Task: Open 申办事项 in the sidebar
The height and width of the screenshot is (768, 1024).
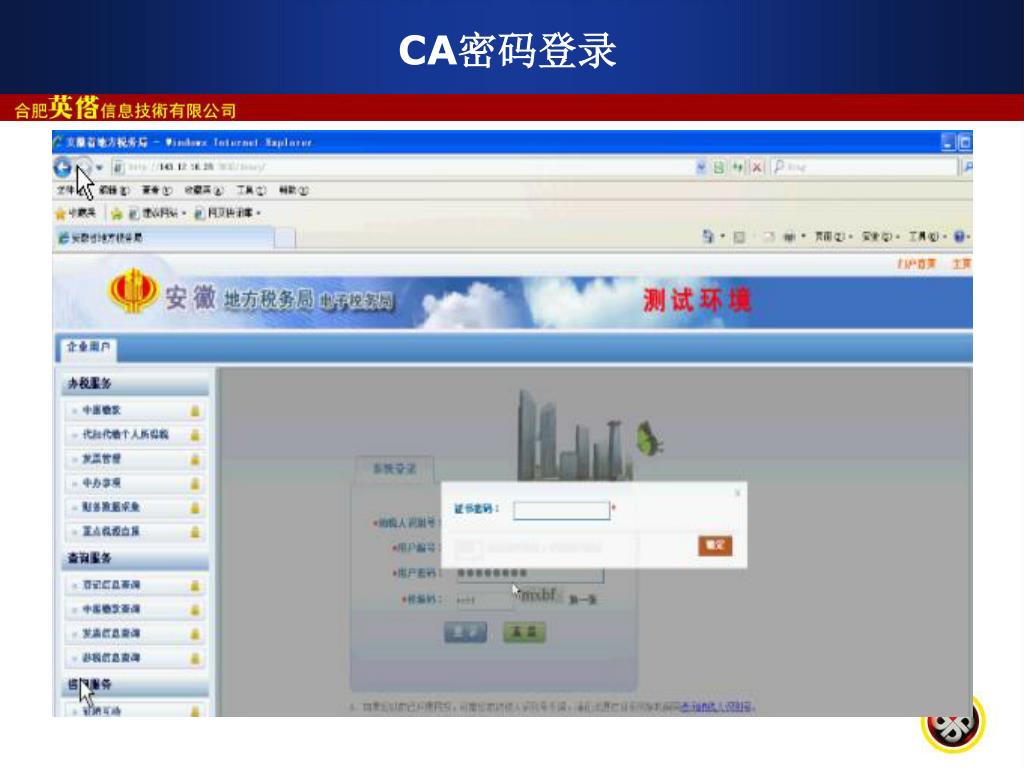Action: coord(101,483)
